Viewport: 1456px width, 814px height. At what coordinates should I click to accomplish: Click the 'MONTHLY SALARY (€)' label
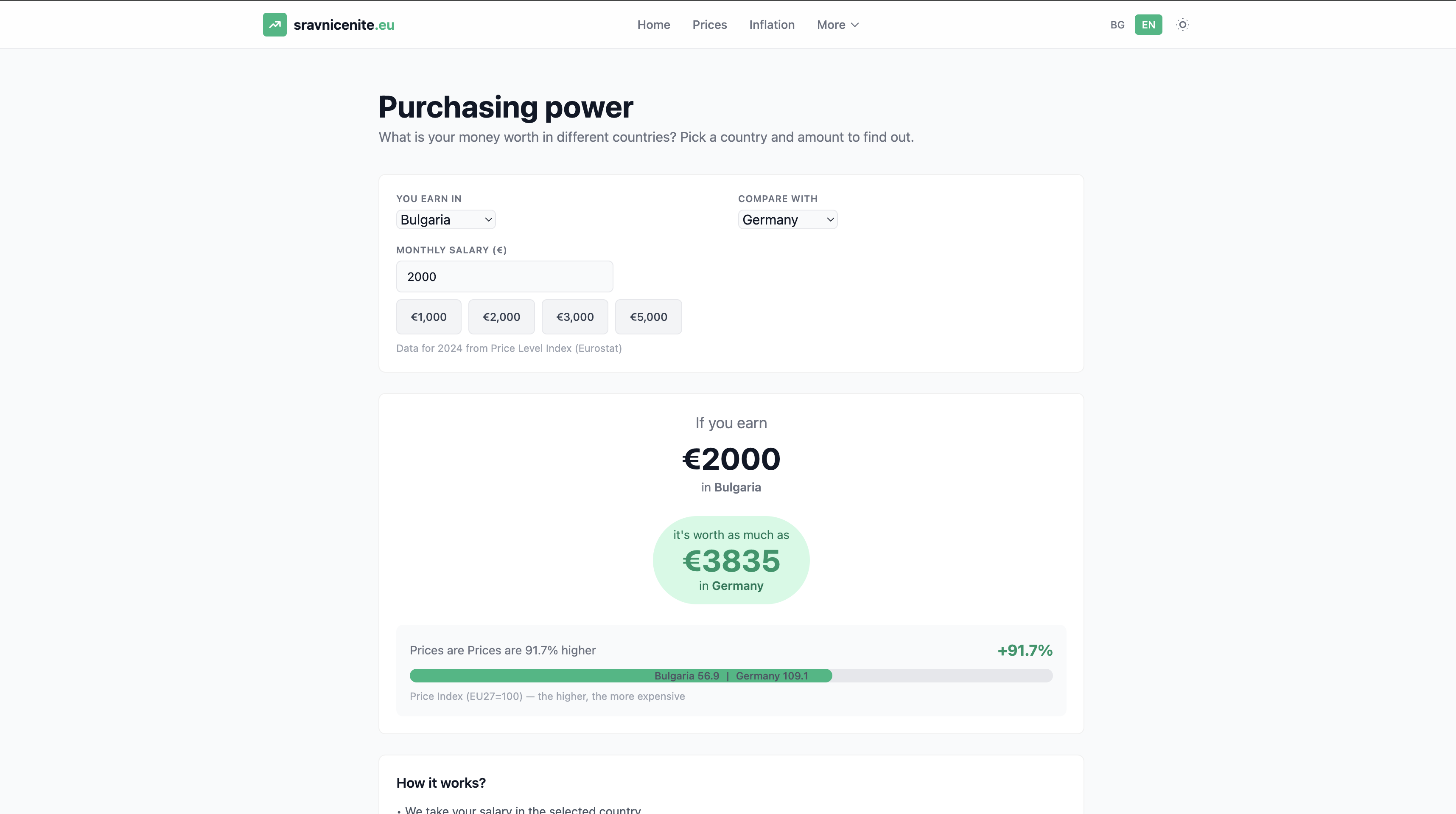coord(452,250)
